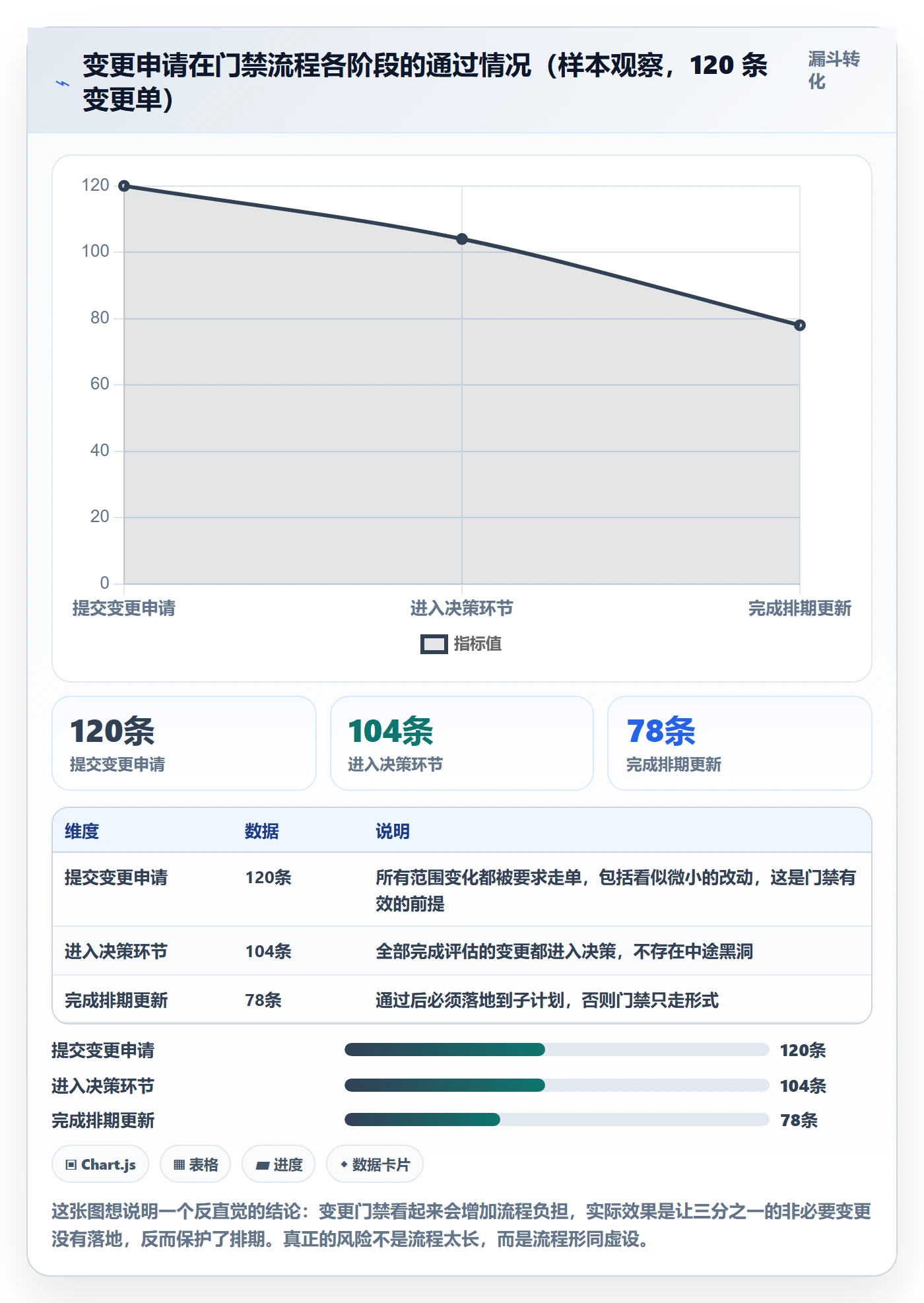The image size is (924, 1303).
Task: Select the 进度 chip
Action: 279,1164
